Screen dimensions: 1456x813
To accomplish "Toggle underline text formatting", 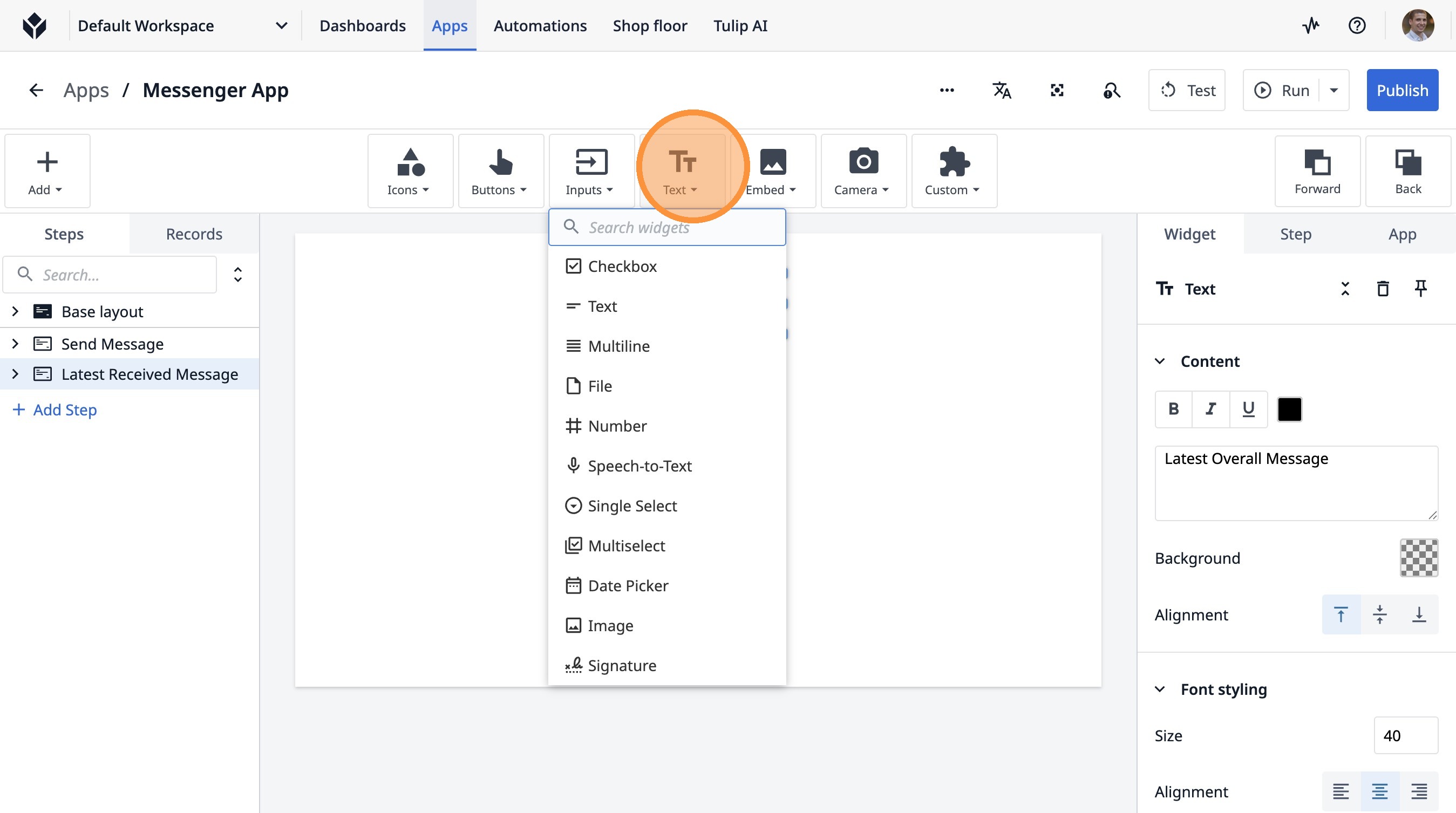I will (x=1248, y=408).
